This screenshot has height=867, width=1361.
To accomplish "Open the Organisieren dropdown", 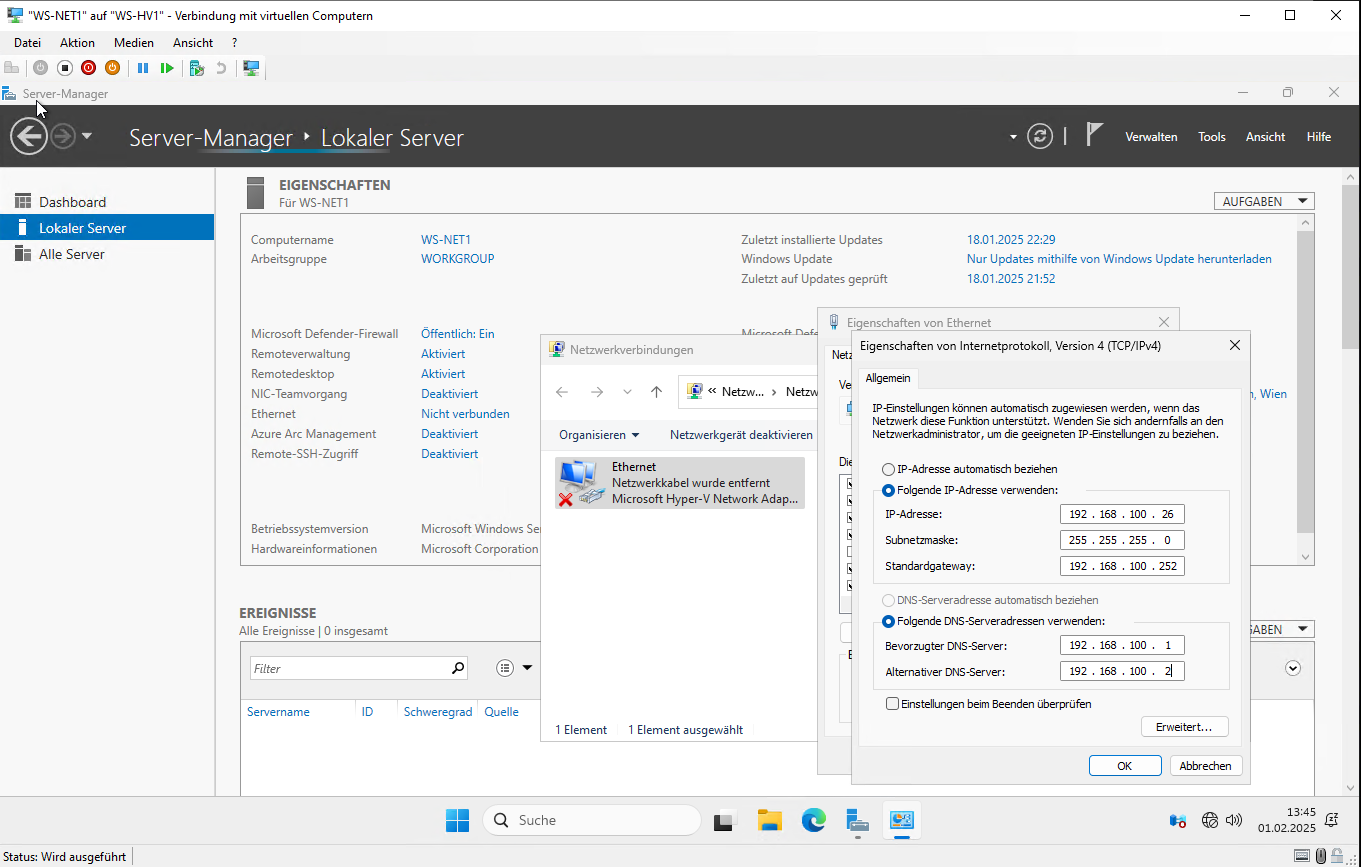I will (599, 435).
